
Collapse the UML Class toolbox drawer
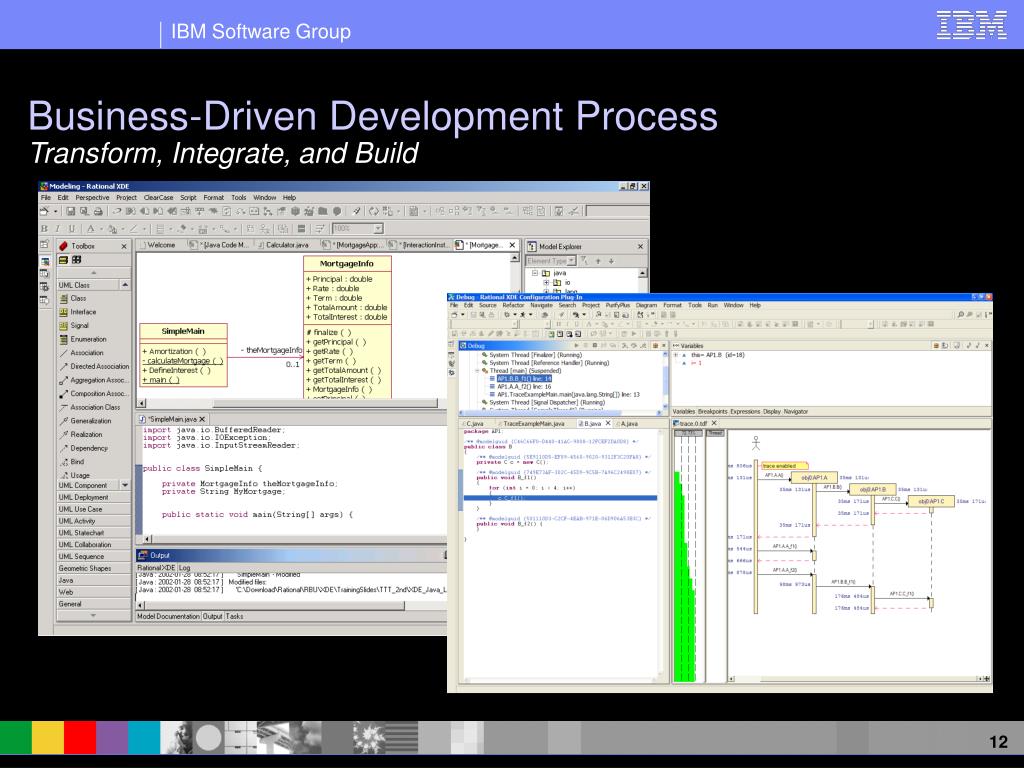(125, 285)
